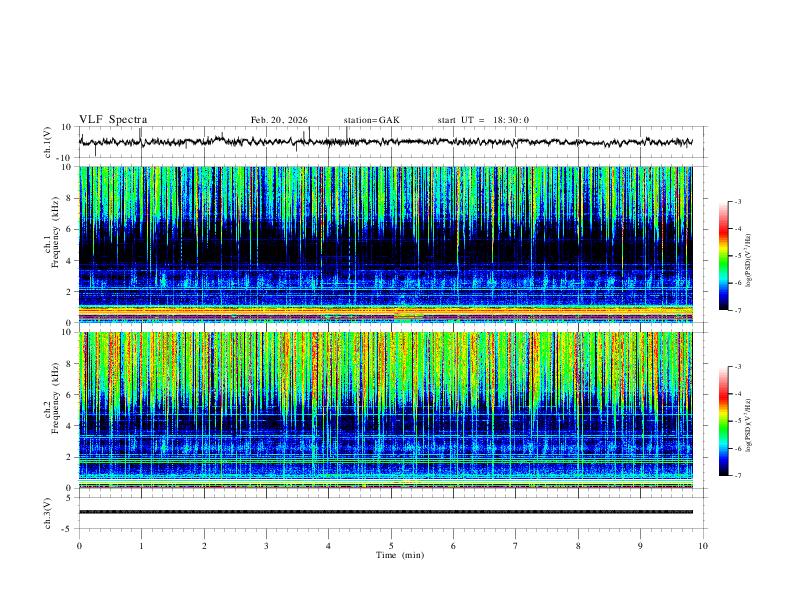
Task: Click the "9" tick on the time axis
Action: pyautogui.click(x=640, y=546)
